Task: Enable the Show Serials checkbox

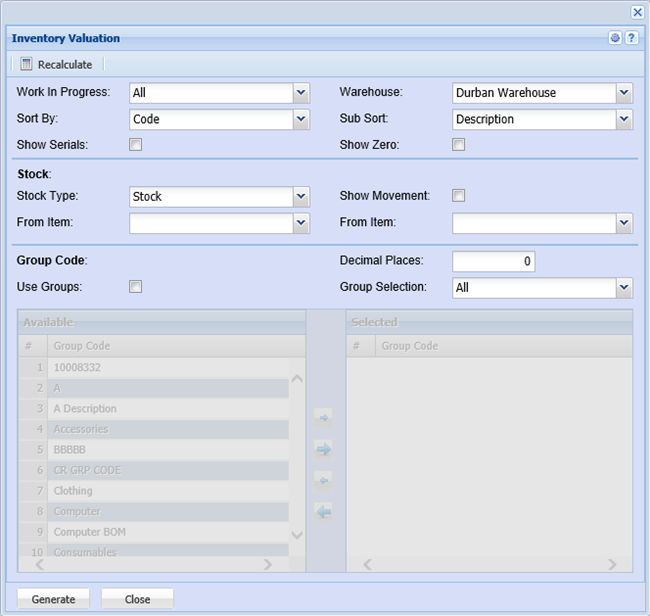Action: pyautogui.click(x=136, y=145)
